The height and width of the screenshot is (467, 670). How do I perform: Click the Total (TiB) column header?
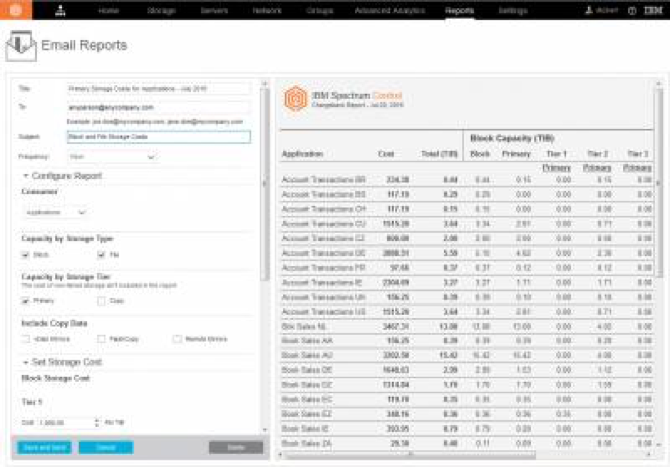click(x=439, y=154)
